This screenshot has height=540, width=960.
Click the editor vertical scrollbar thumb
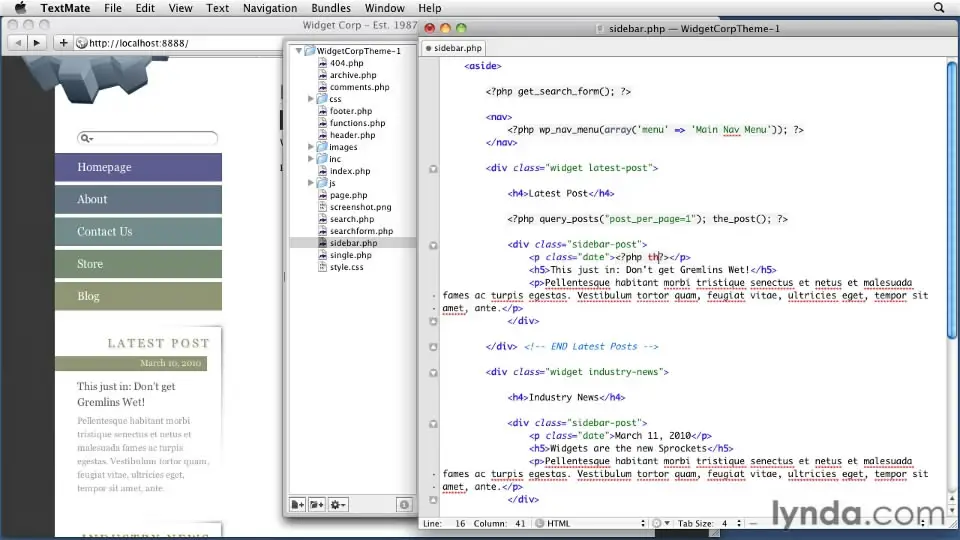pos(951,200)
